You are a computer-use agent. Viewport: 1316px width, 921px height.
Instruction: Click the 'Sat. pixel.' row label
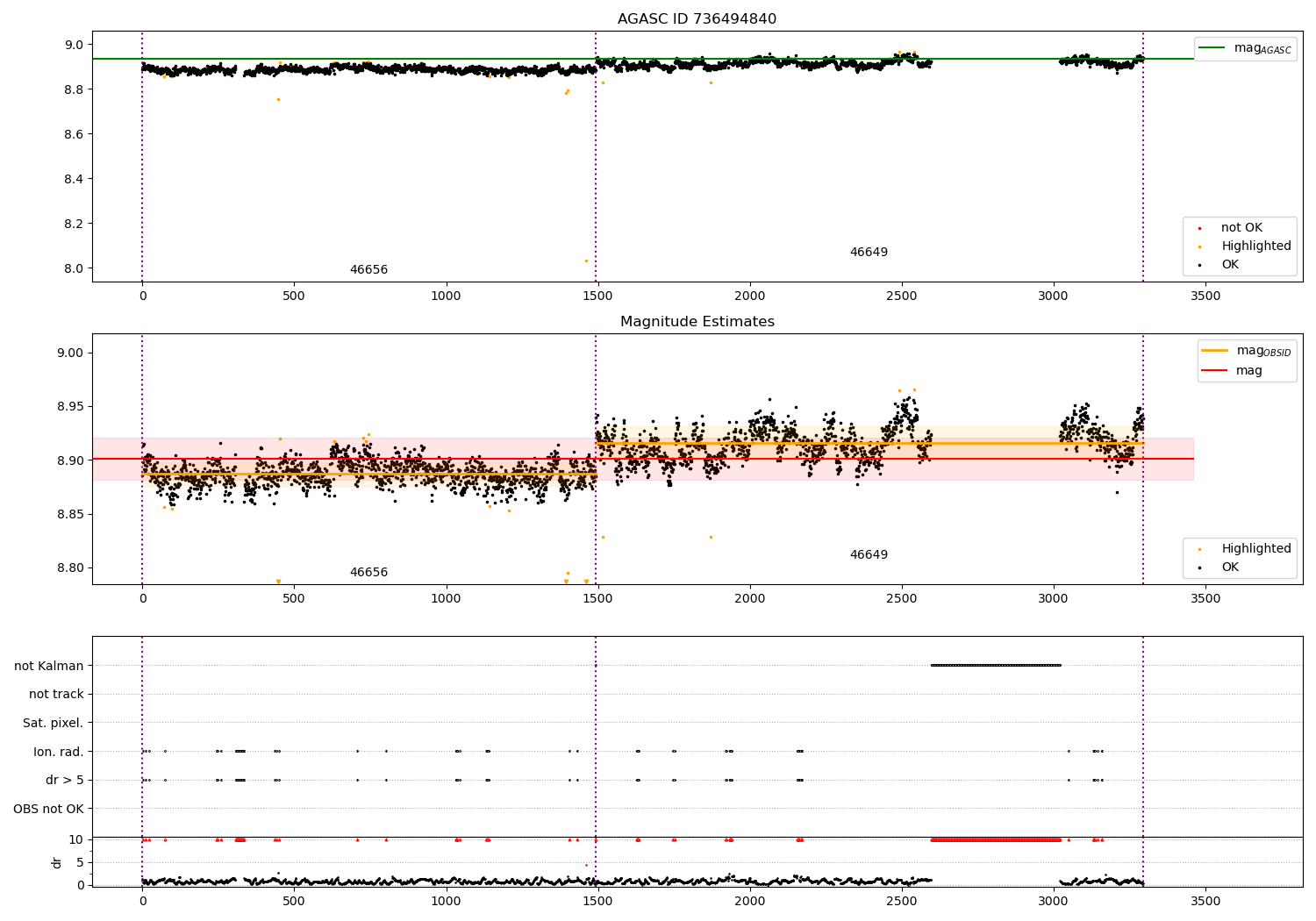53,724
